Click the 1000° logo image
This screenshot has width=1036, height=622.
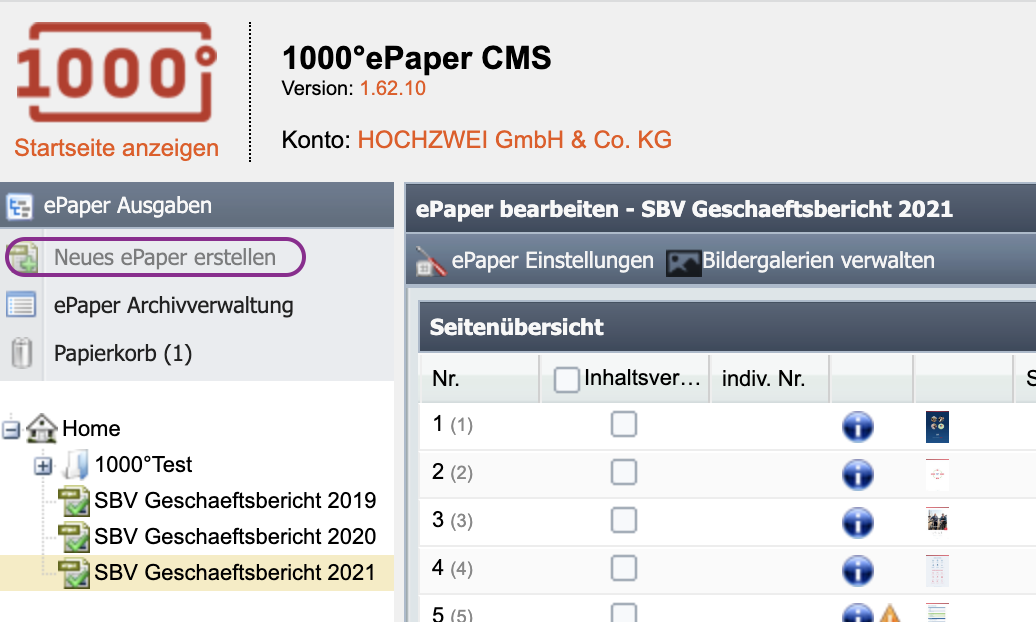(x=116, y=72)
